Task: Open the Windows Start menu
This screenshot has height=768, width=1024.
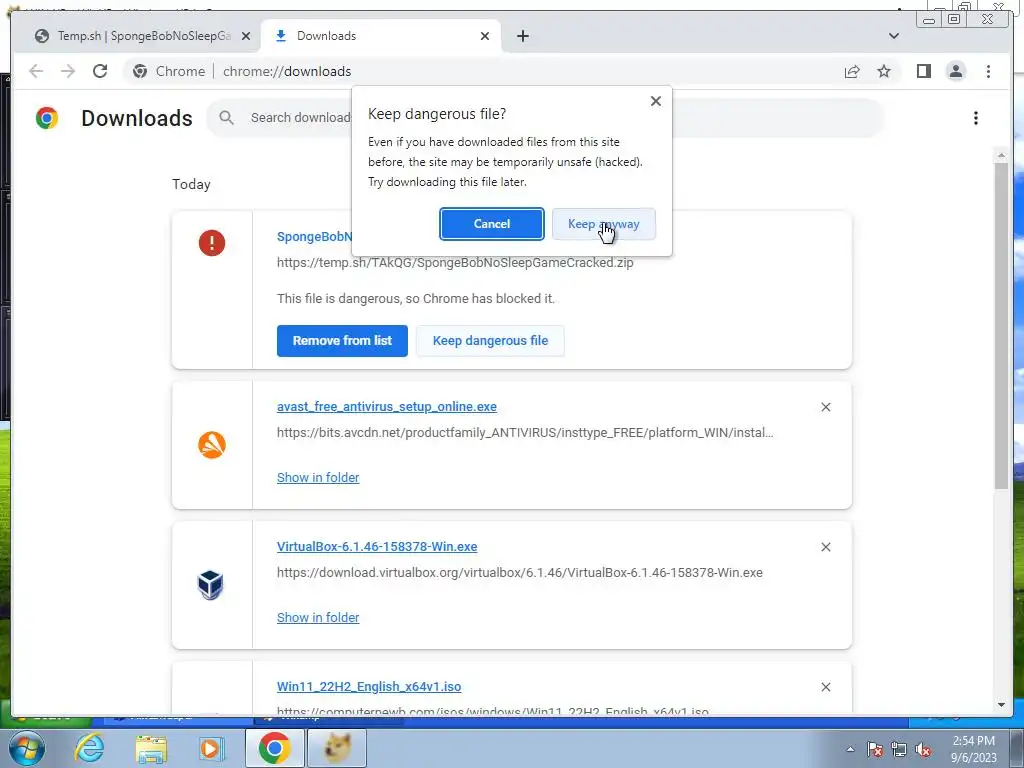Action: tap(26, 748)
